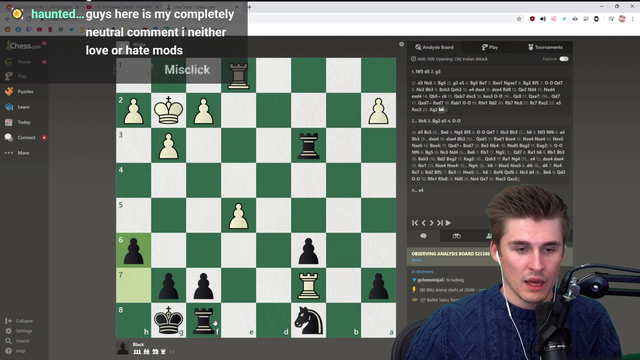Click the red shield extension icon

tap(532, 19)
